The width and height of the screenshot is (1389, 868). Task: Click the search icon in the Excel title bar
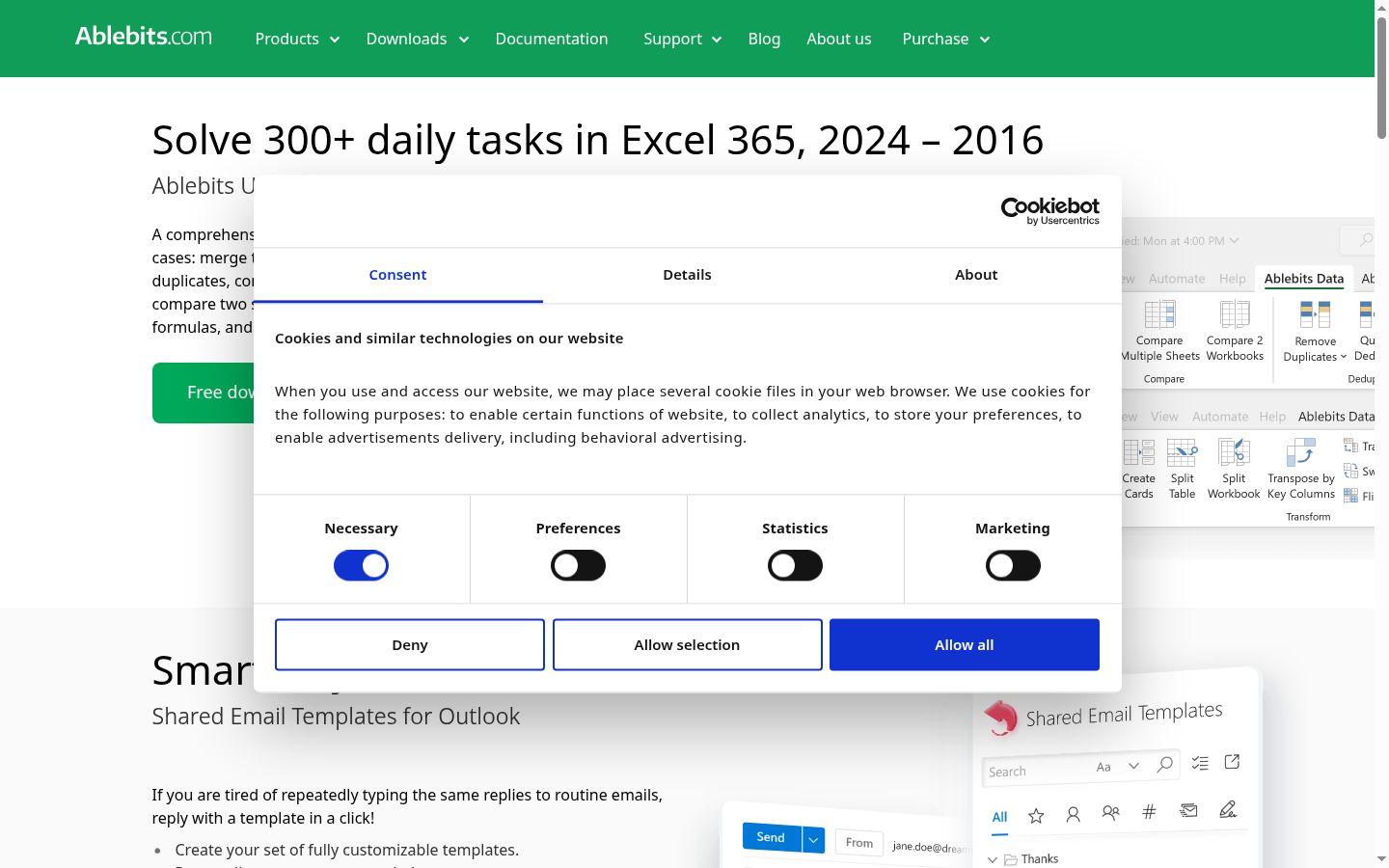(x=1366, y=240)
